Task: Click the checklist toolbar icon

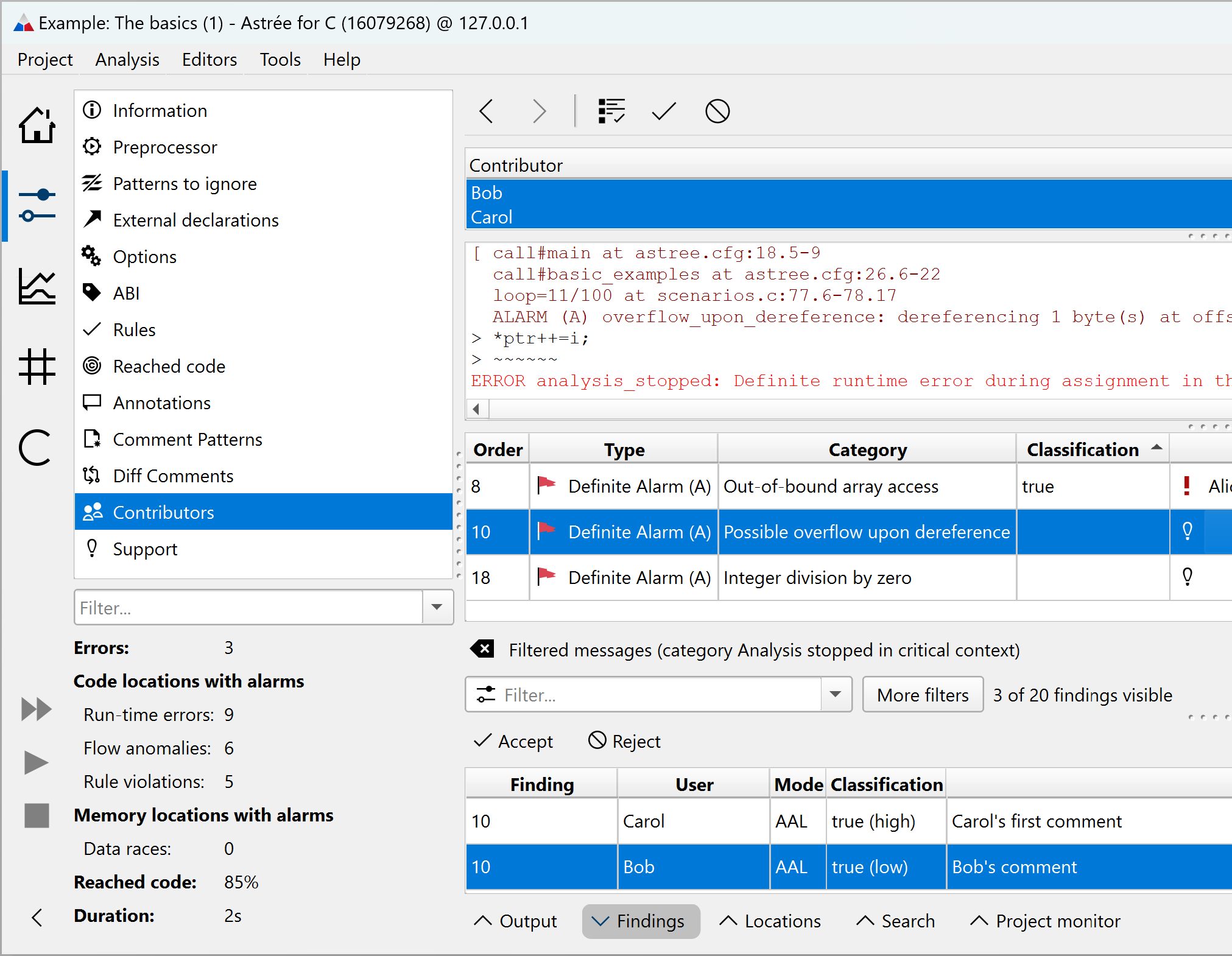Action: point(611,111)
